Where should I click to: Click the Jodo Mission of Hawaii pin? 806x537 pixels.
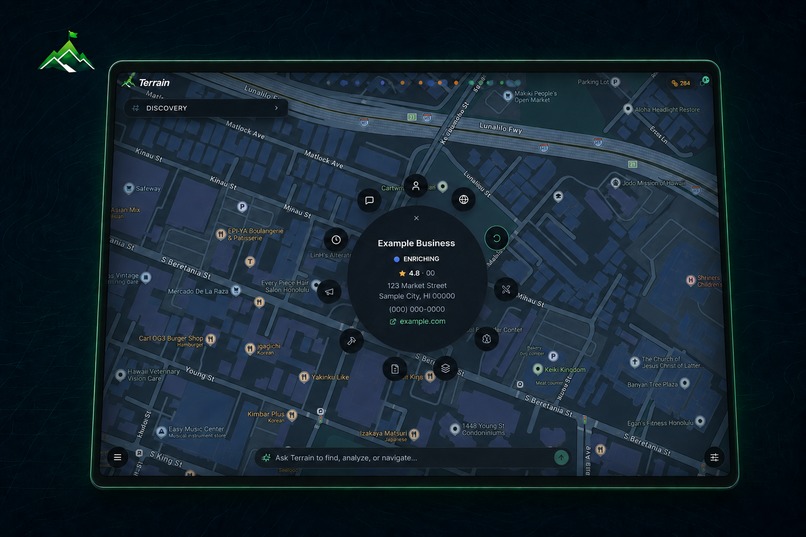pos(615,182)
